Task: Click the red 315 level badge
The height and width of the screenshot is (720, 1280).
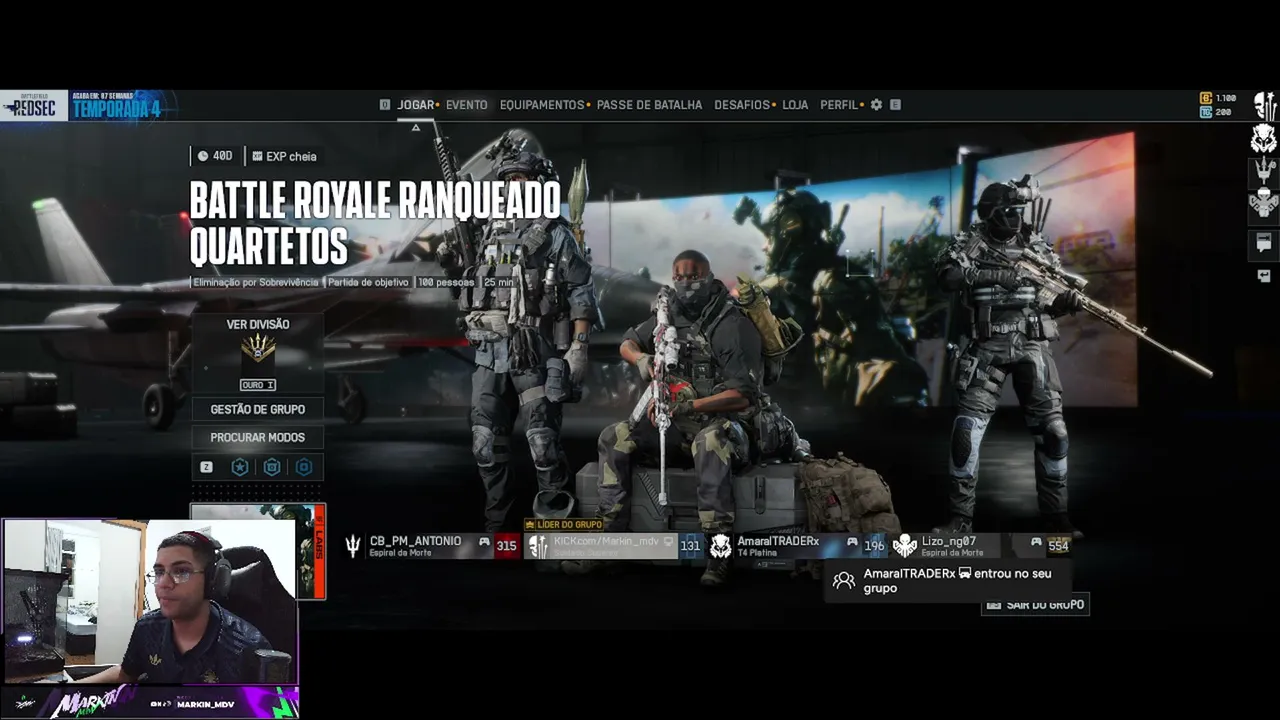Action: pos(507,546)
